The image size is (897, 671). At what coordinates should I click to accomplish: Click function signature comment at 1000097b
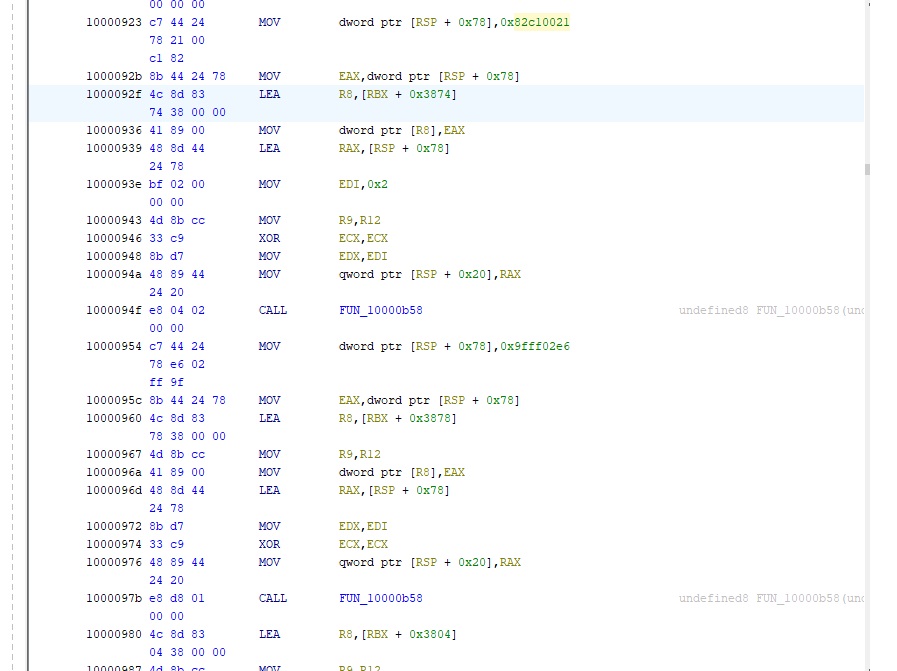[771, 598]
